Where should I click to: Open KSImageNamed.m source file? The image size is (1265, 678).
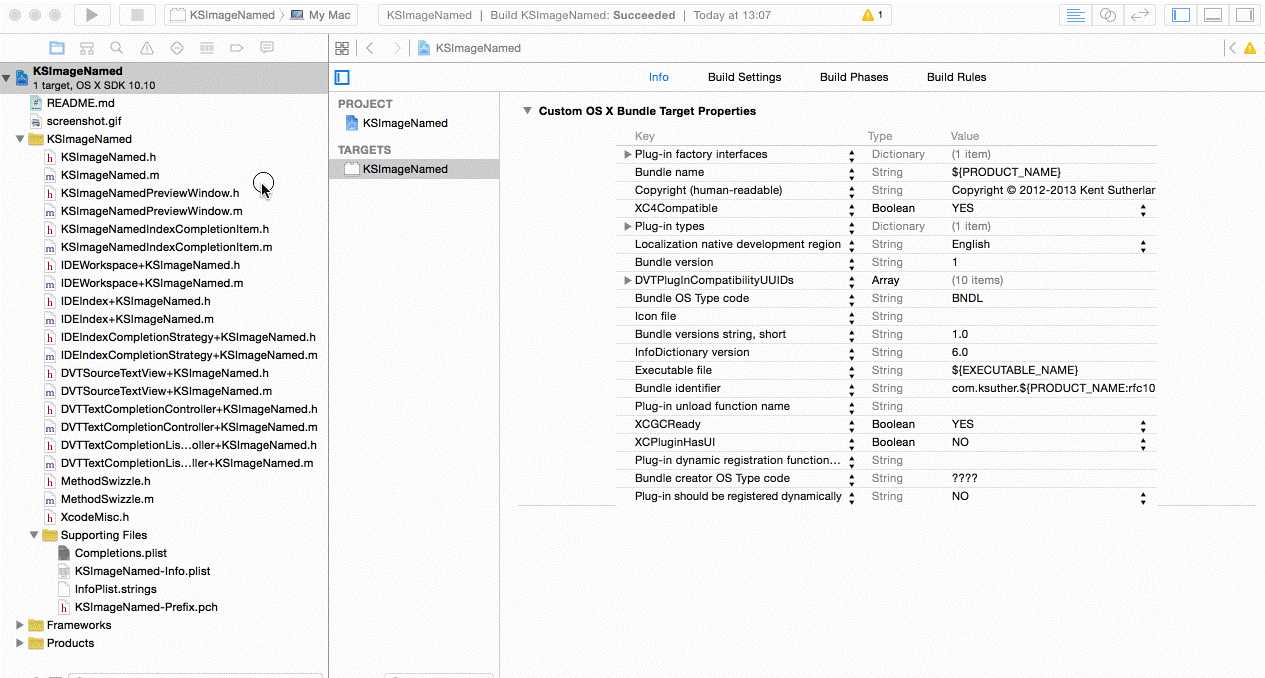click(x=109, y=175)
